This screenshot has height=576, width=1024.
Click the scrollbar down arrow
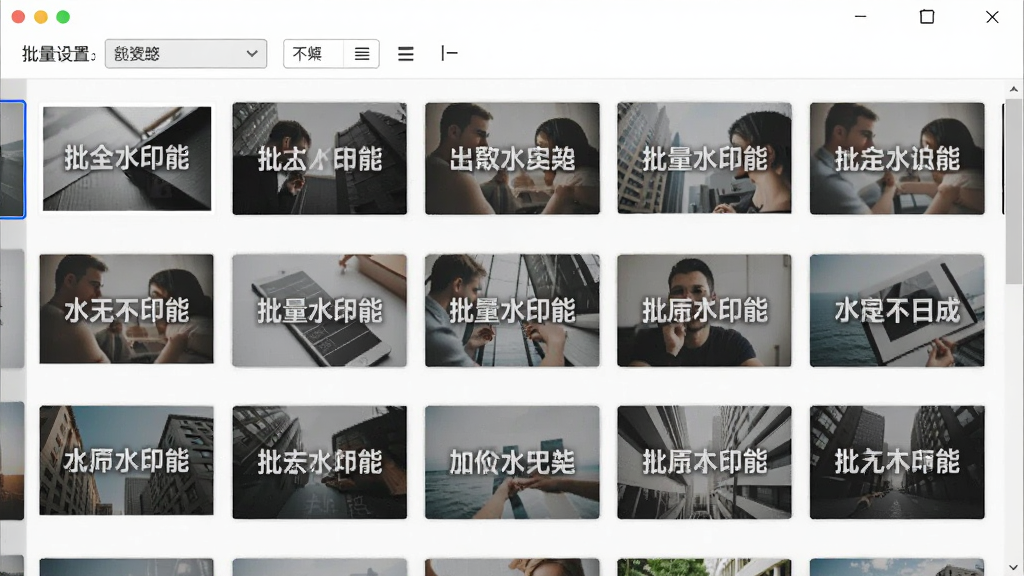1014,568
